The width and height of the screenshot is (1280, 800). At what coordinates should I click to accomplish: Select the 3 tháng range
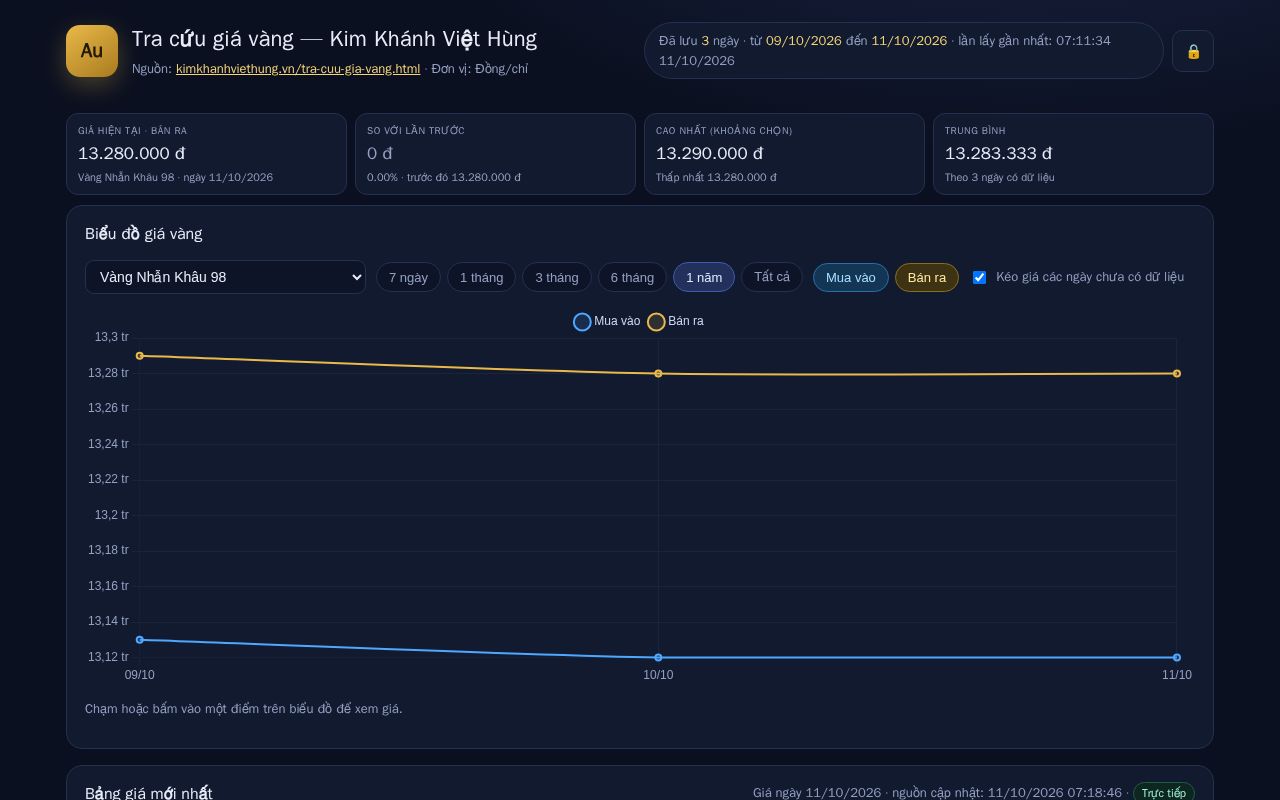coord(556,277)
